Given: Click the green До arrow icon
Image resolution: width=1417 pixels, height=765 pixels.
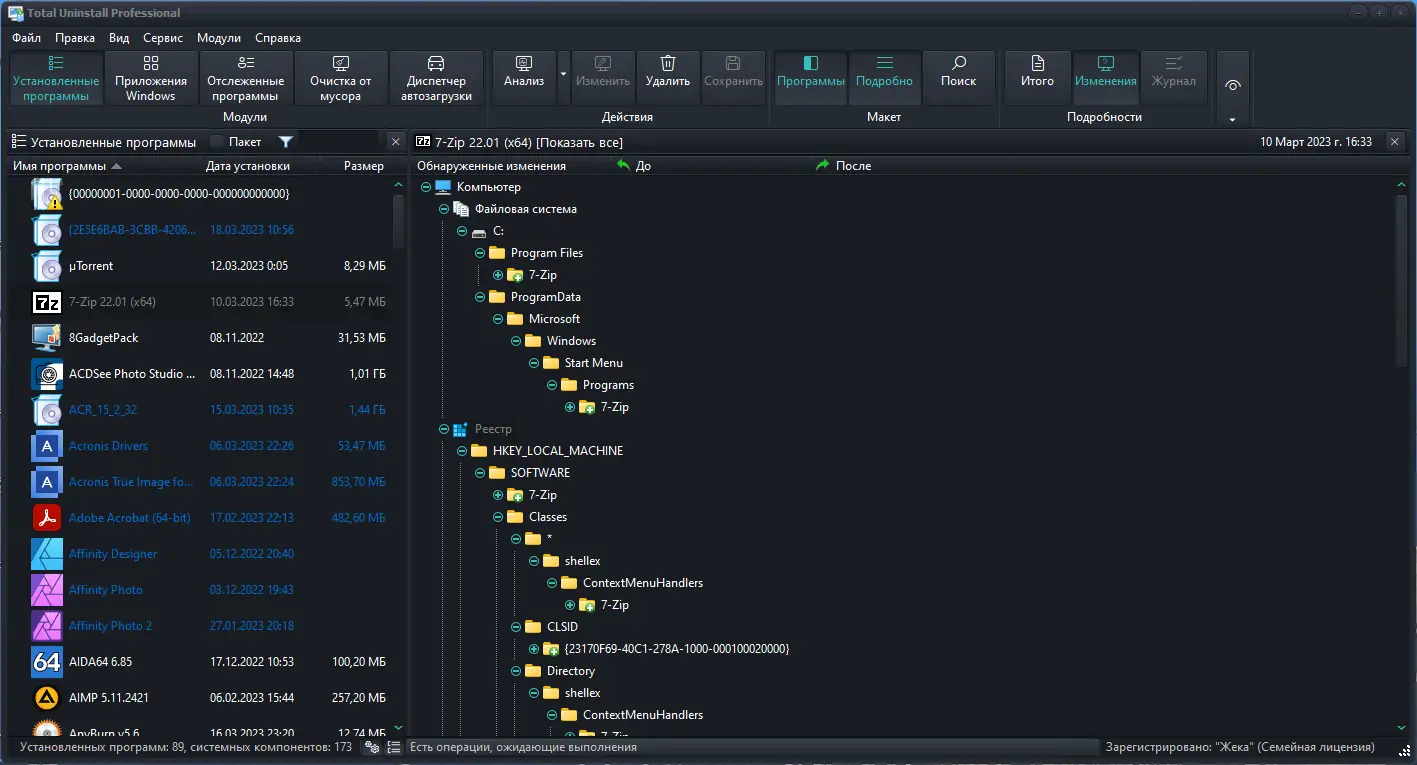Looking at the screenshot, I should click(624, 165).
